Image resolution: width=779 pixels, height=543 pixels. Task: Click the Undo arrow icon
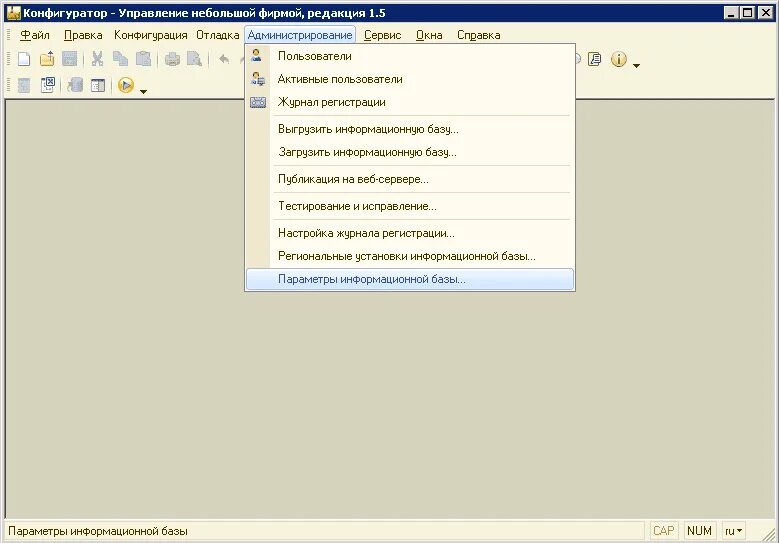(x=224, y=59)
